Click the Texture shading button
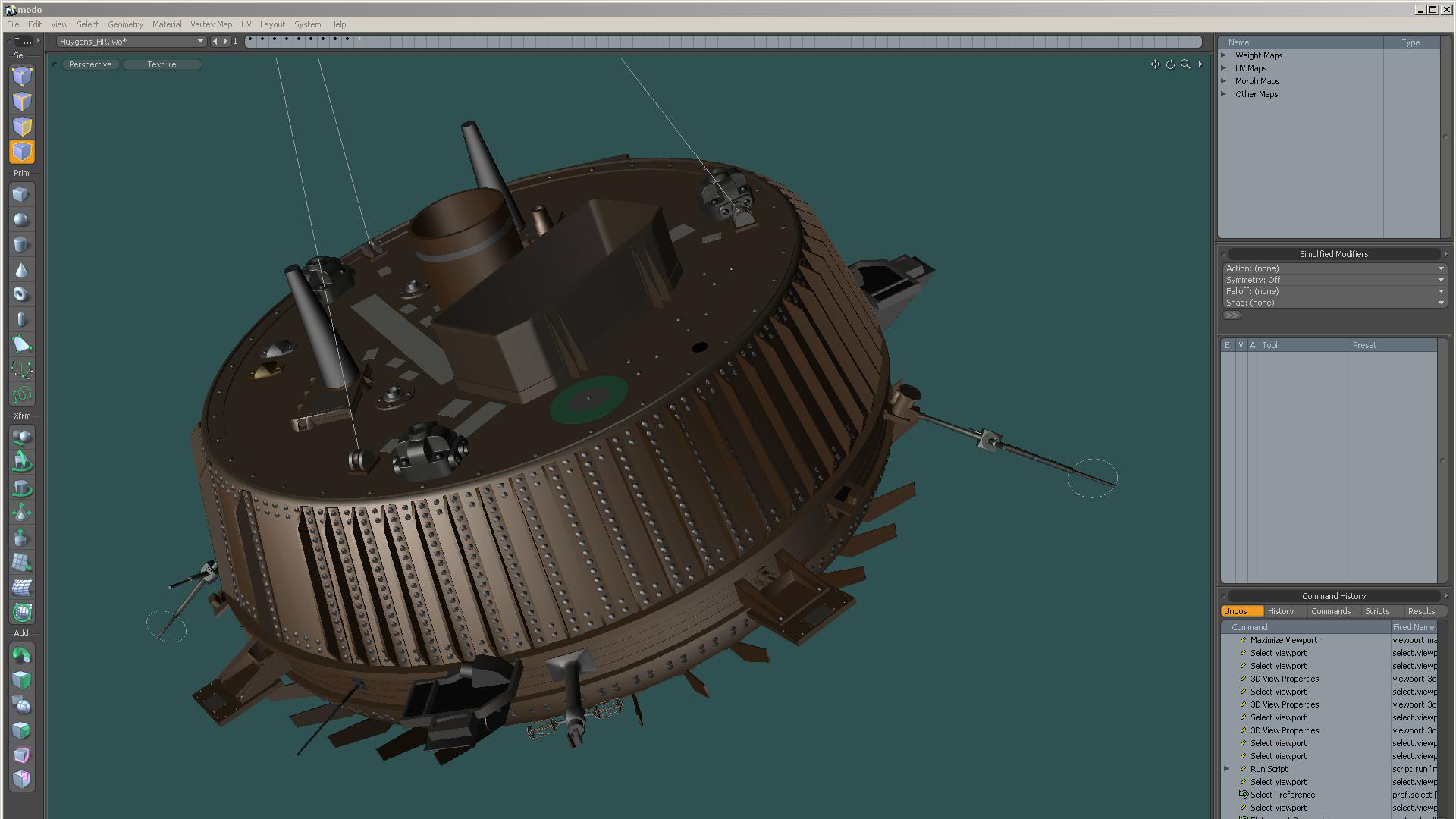The image size is (1456, 819). point(162,64)
